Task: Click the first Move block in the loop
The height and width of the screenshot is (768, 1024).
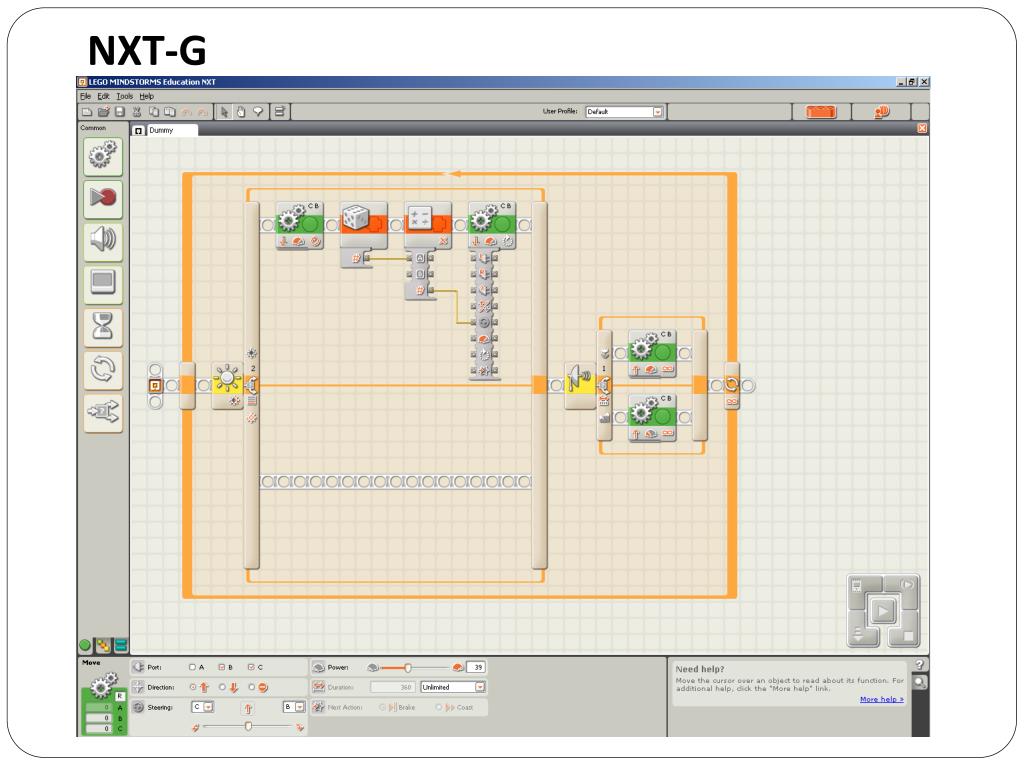Action: click(x=300, y=225)
